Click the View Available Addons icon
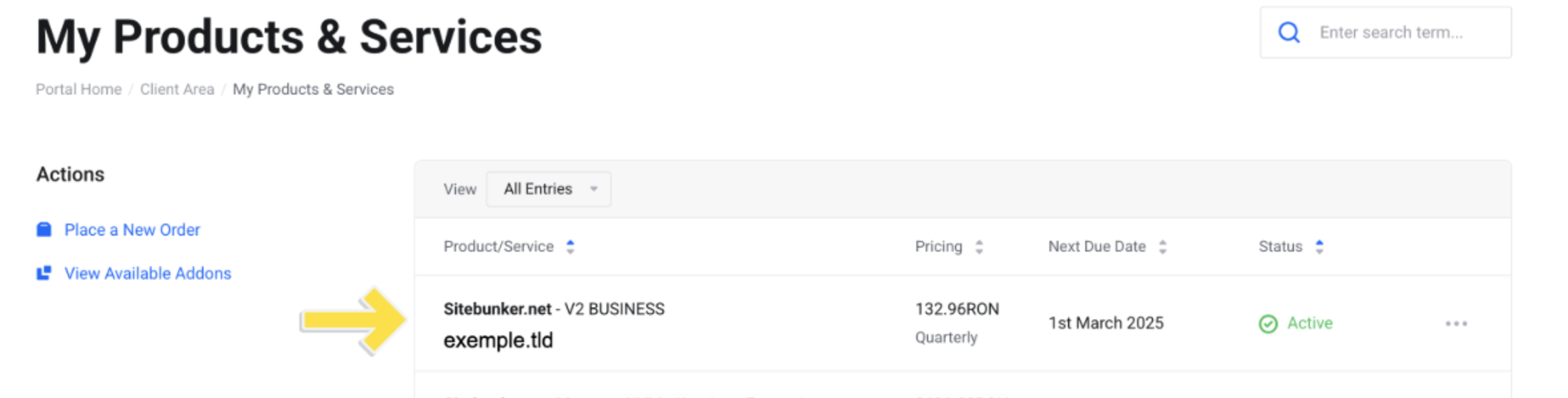Viewport: 1568px width, 398px height. pyautogui.click(x=44, y=273)
